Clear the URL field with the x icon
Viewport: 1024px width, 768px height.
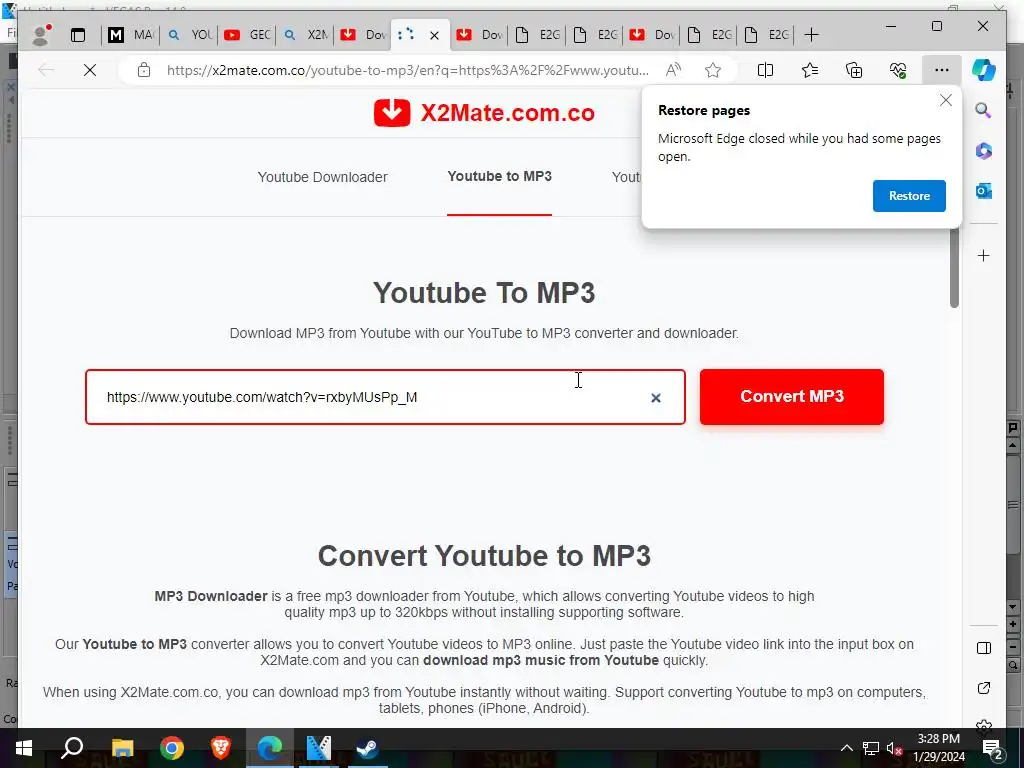(x=656, y=398)
